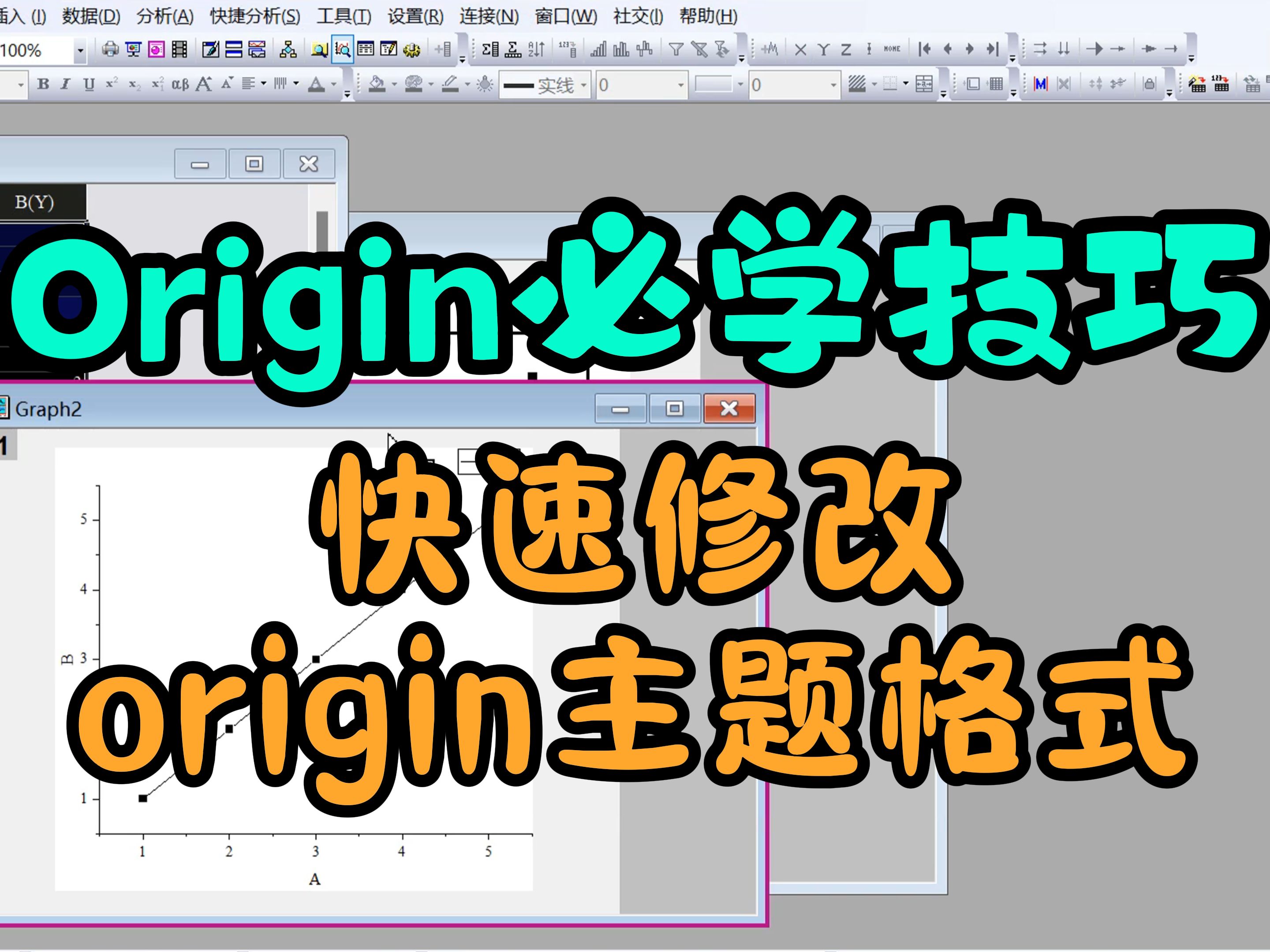Screen dimensions: 1270x952
Task: Toggle Subscript x2 formatting
Action: coord(134,85)
